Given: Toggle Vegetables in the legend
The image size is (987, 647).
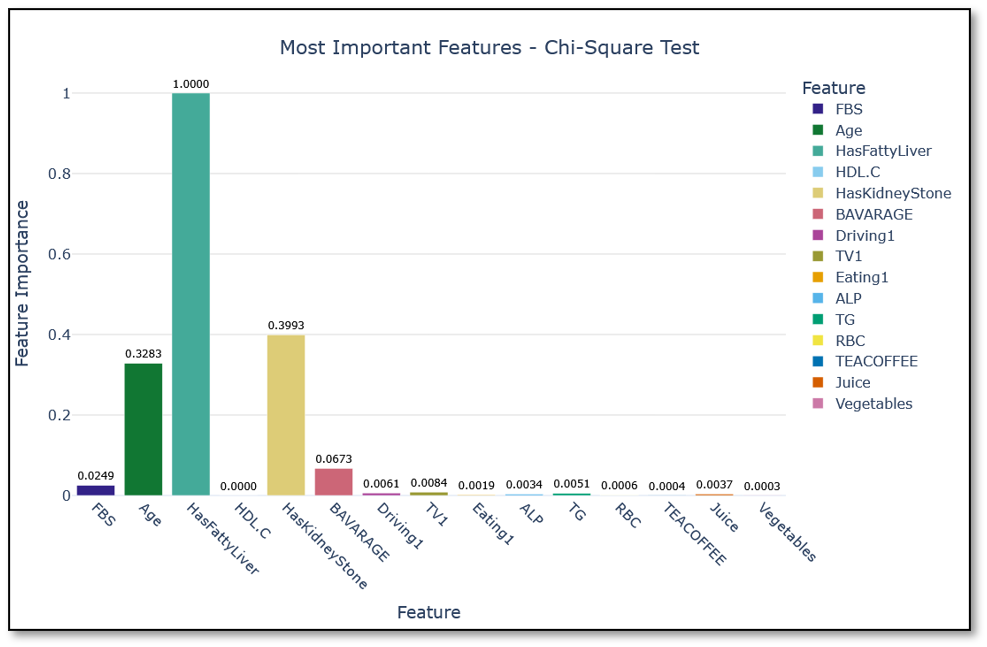Looking at the screenshot, I should click(x=873, y=404).
